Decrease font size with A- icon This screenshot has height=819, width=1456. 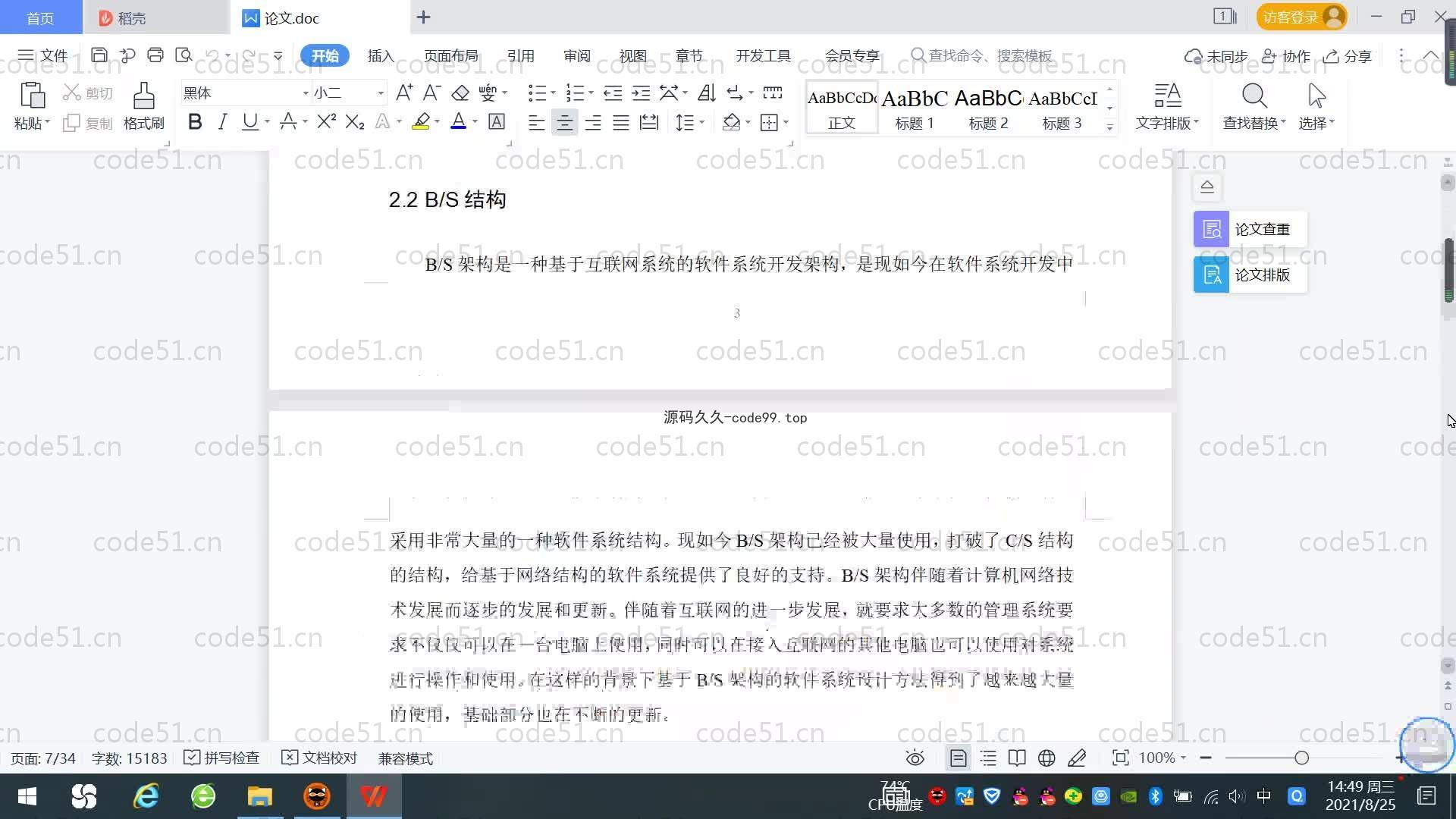(x=431, y=93)
